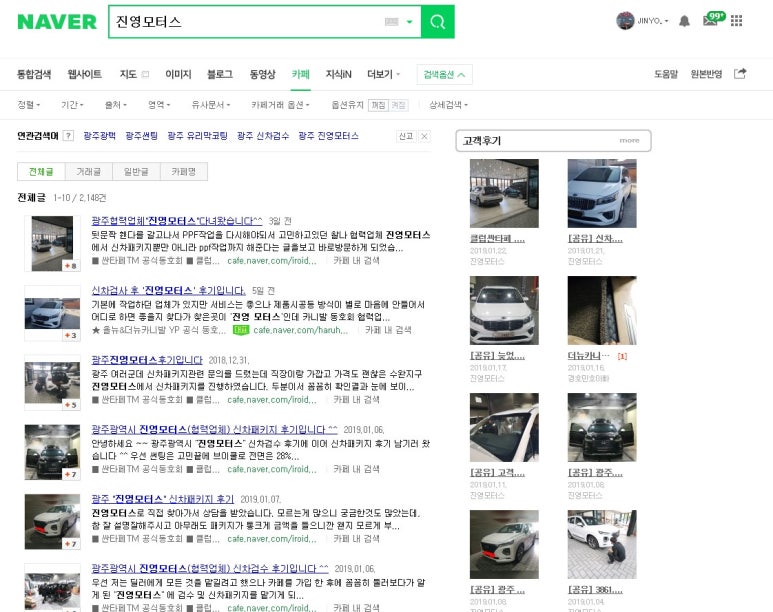
Task: Open the 영역 area dropdown
Action: 159,105
